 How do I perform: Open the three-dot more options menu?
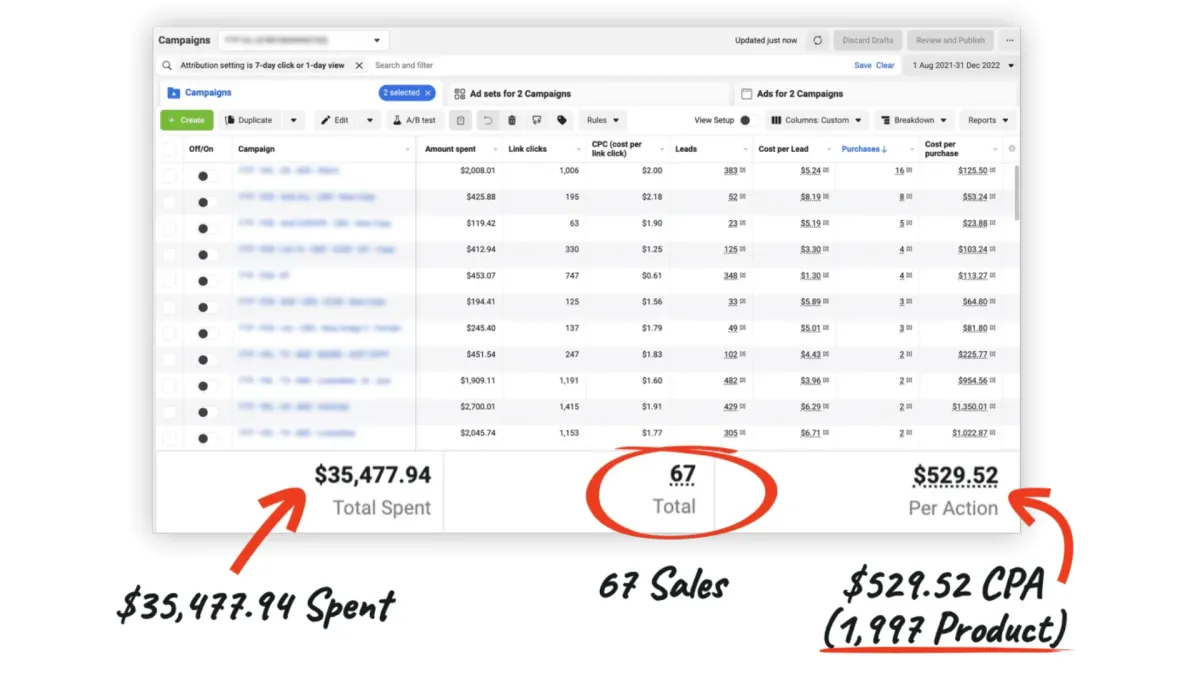pyautogui.click(x=1010, y=41)
